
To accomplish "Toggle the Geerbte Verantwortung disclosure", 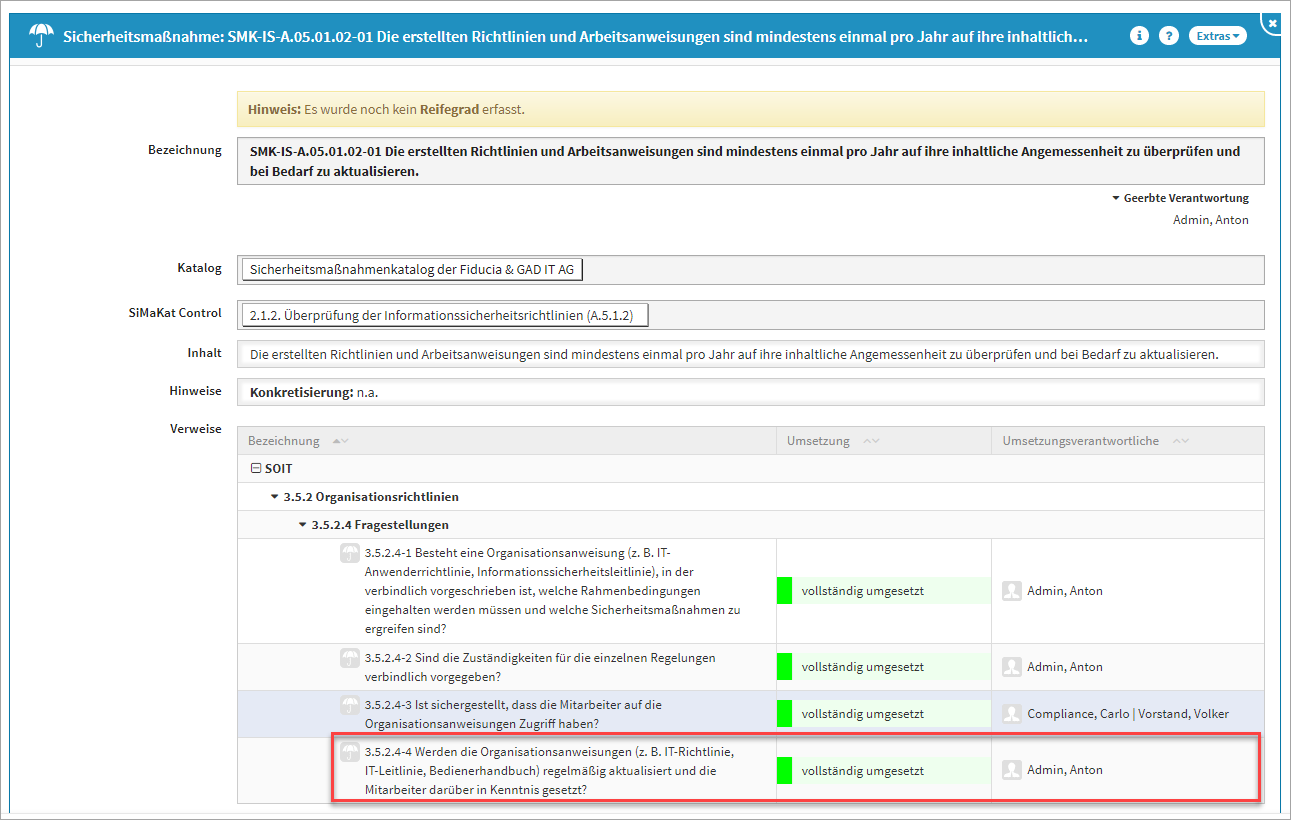I will pyautogui.click(x=1116, y=198).
